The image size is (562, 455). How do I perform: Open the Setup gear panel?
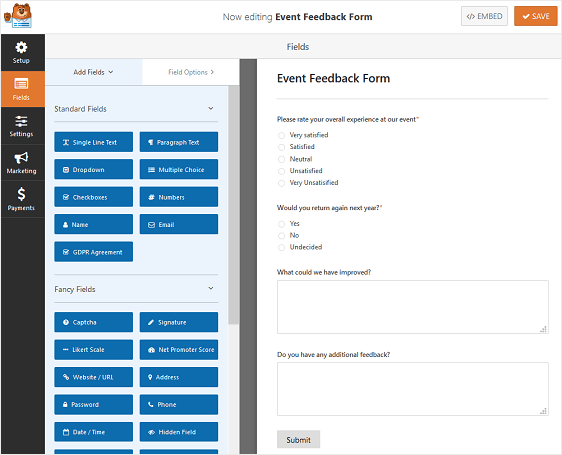[x=22, y=53]
